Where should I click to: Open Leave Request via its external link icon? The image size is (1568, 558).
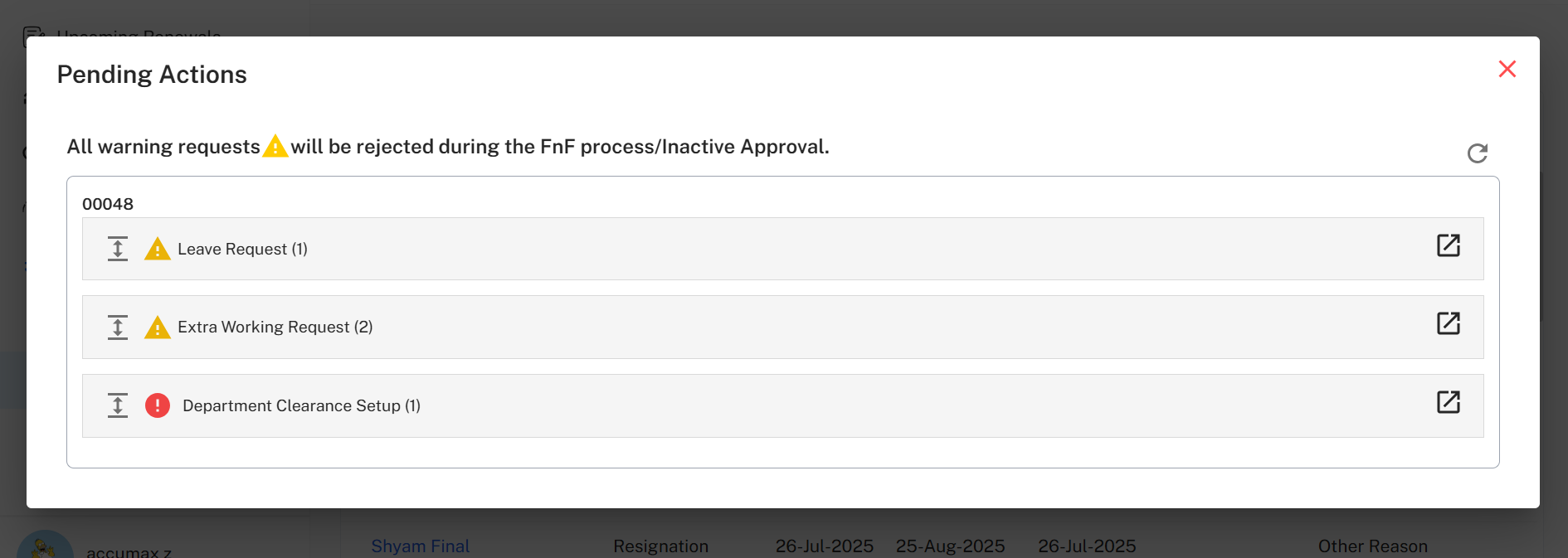coord(1449,245)
